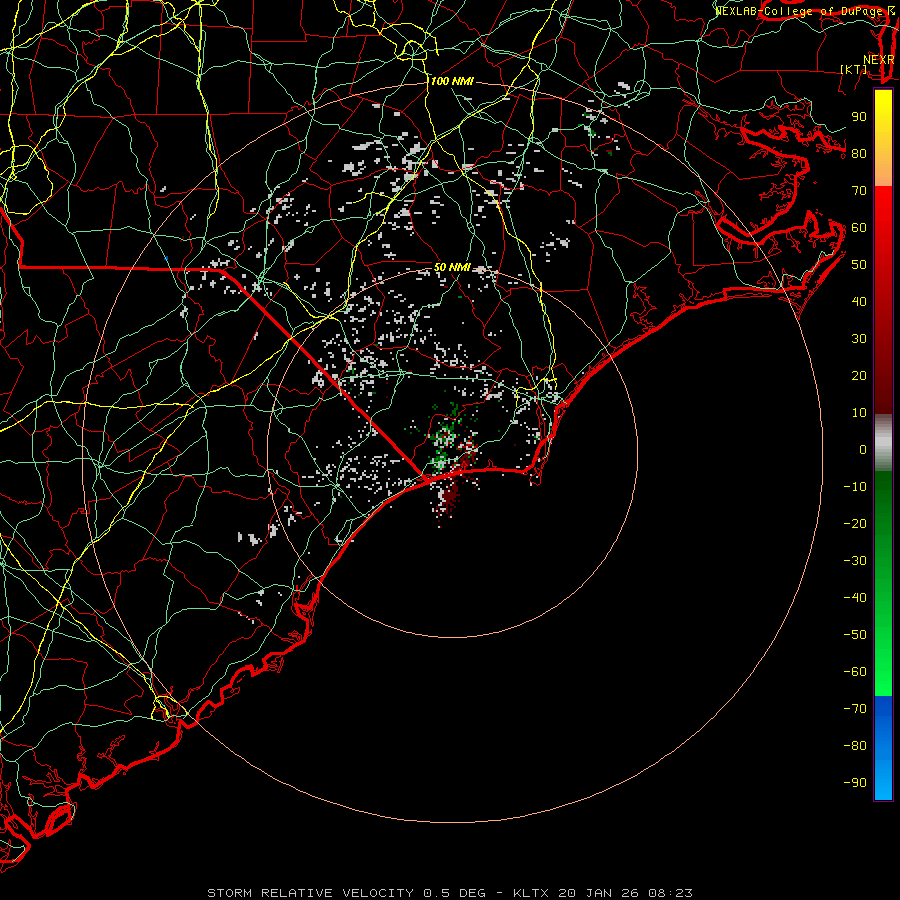900x900 pixels.
Task: Select the -60 value on velocity scale
Action: click(855, 672)
